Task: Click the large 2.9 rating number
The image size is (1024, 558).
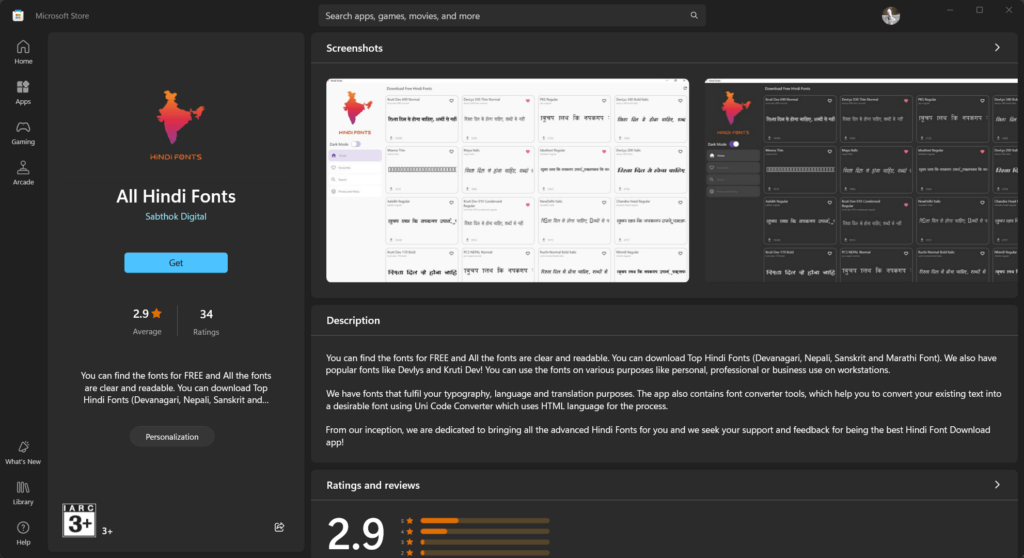Action: click(356, 534)
